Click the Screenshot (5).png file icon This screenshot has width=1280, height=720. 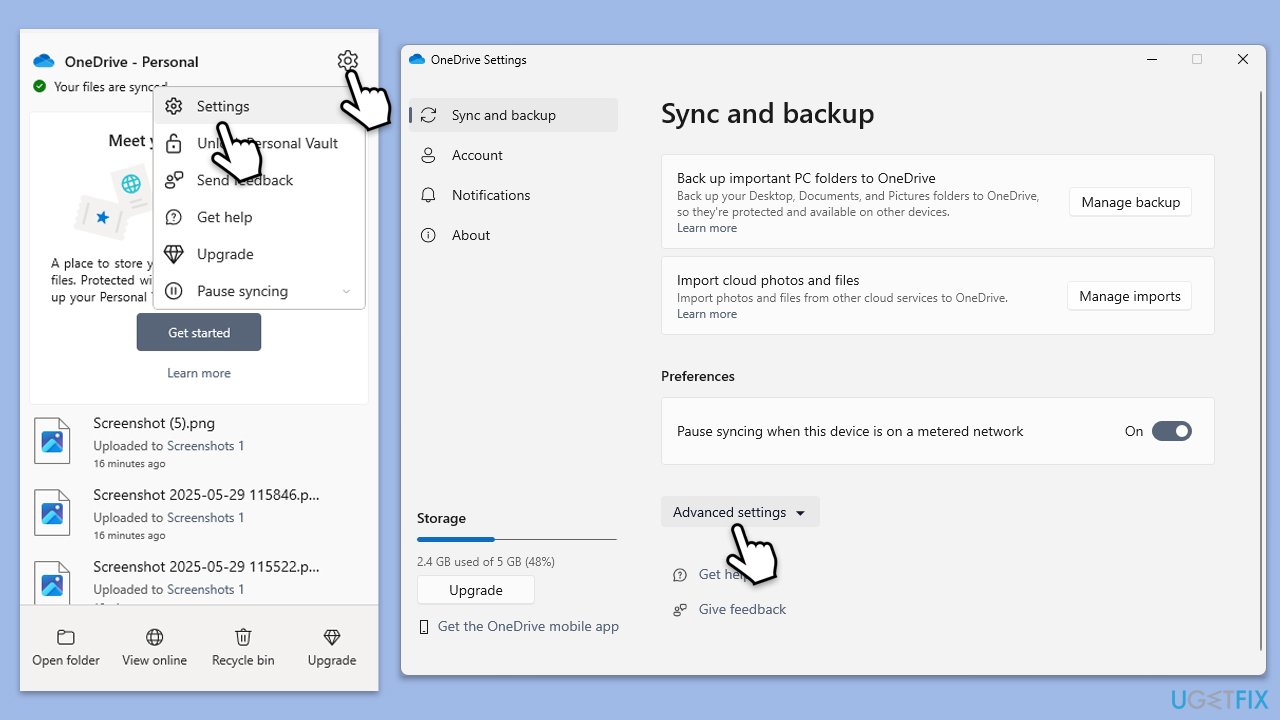coord(52,441)
